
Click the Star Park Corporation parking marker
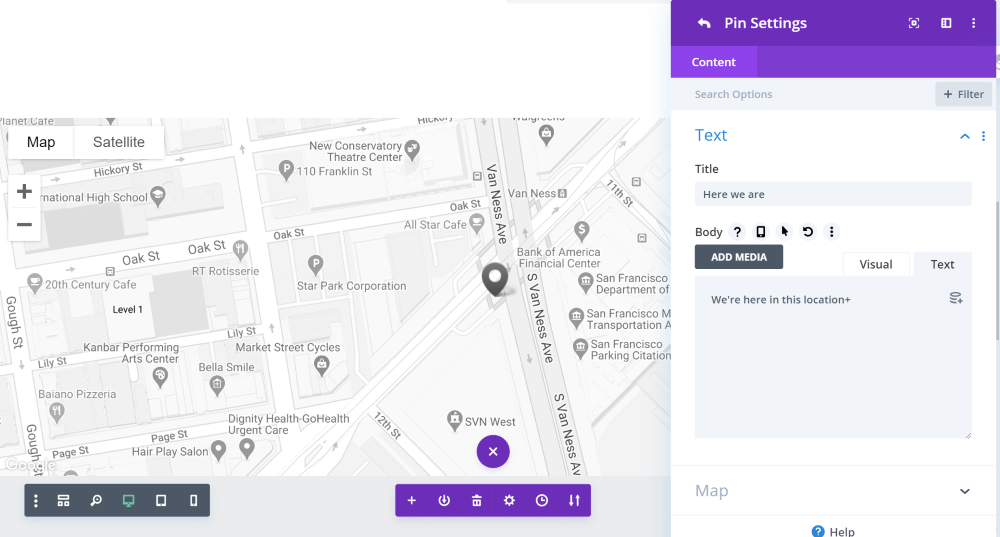click(315, 264)
